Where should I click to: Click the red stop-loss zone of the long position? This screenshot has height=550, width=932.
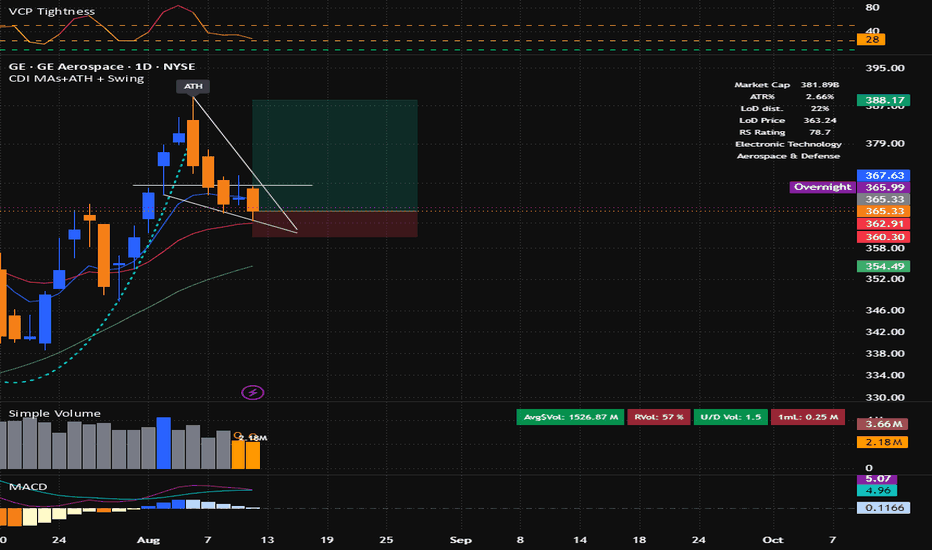(x=335, y=224)
